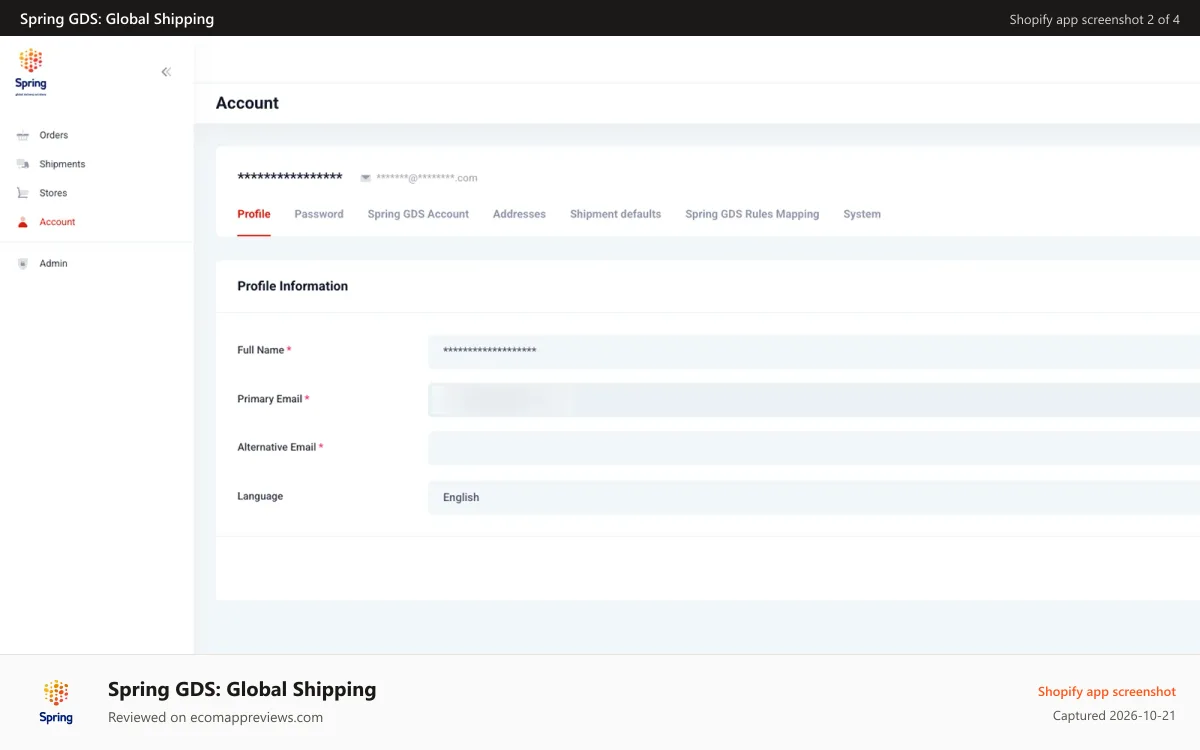Click the Shipments truck icon
1200x750 pixels.
[x=22, y=164]
